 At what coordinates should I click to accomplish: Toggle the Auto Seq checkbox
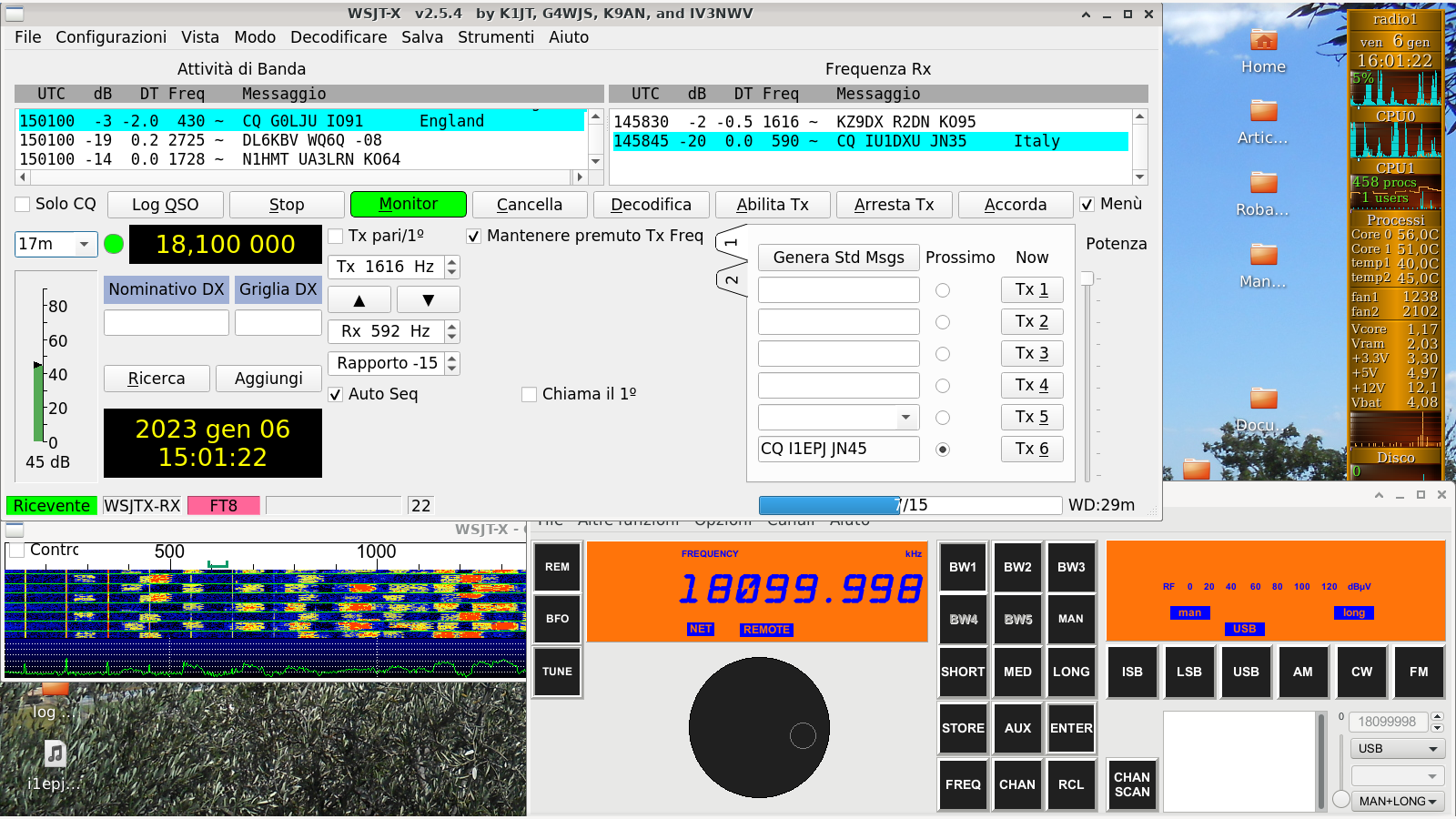coord(336,394)
